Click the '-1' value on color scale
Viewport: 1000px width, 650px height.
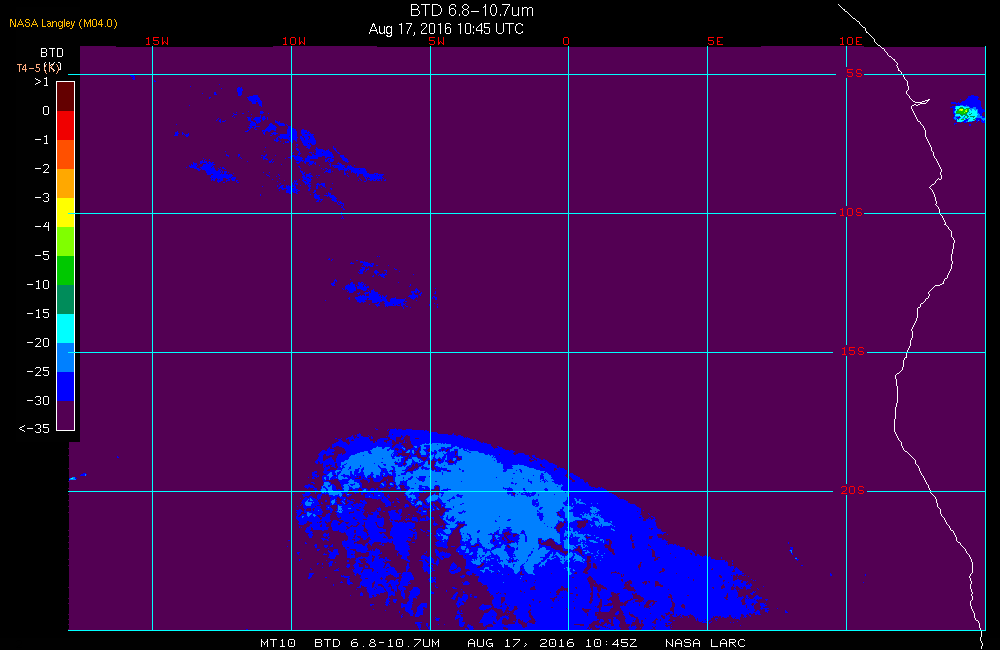[x=41, y=140]
